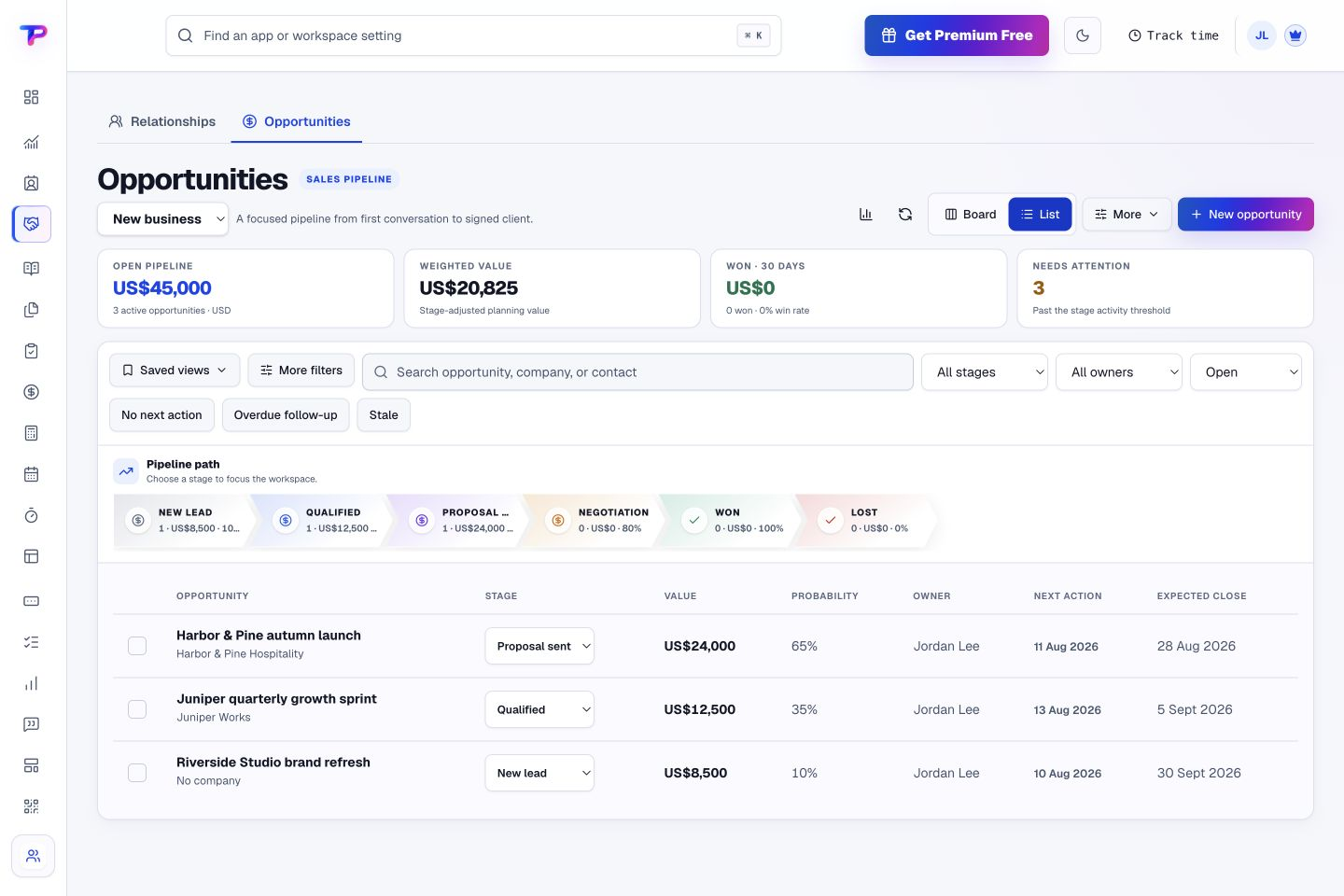
Task: Open the contact badge icon in sidebar
Action: click(x=31, y=183)
